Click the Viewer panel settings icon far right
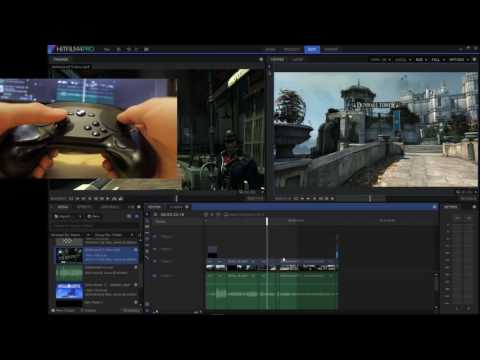480x360 pixels. (x=474, y=60)
